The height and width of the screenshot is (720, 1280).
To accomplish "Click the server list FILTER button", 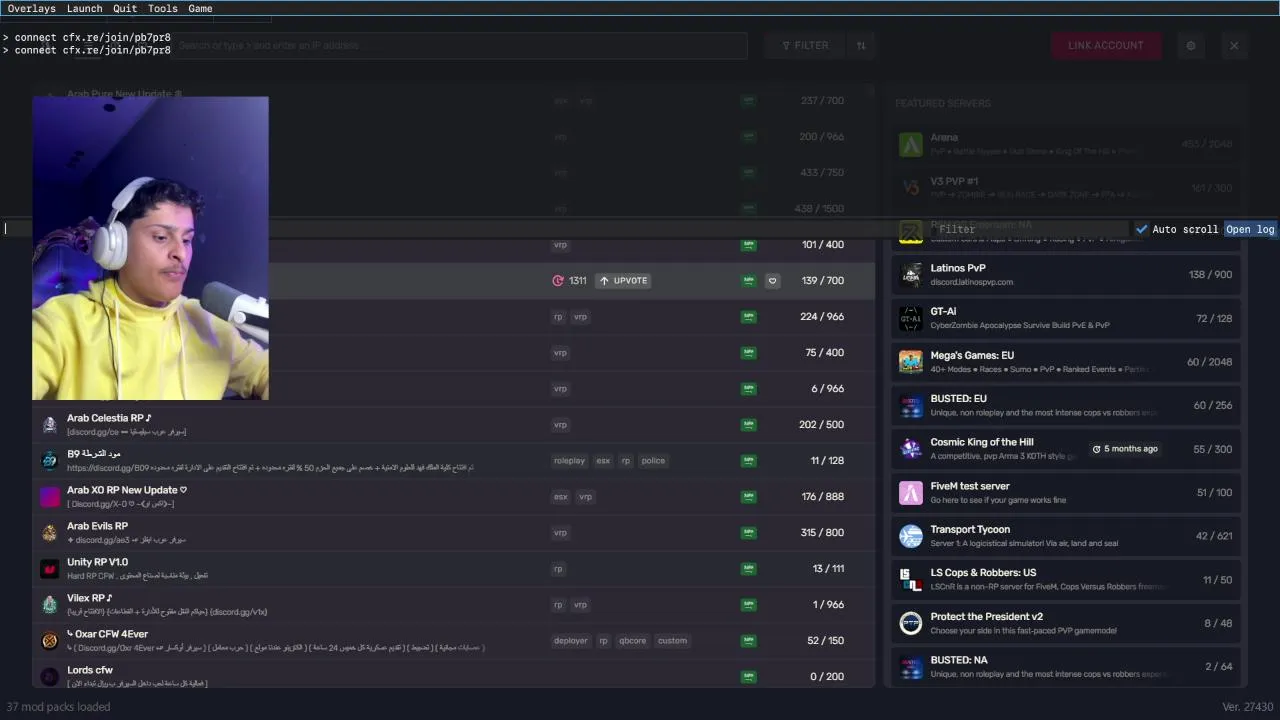I will (x=805, y=45).
